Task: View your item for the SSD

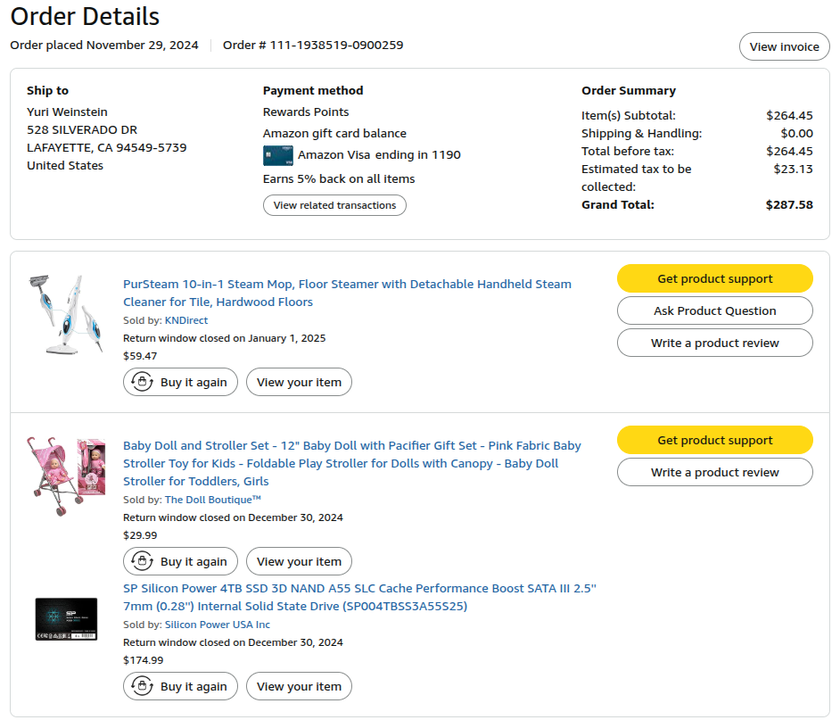Action: (299, 687)
